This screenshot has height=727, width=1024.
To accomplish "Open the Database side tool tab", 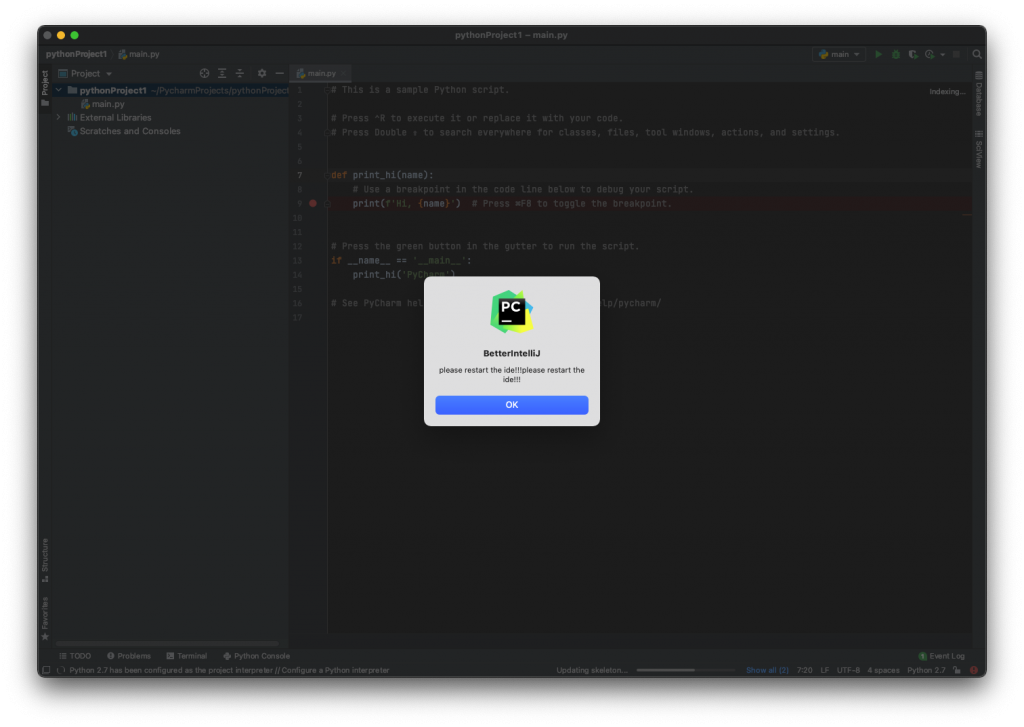I will (978, 94).
